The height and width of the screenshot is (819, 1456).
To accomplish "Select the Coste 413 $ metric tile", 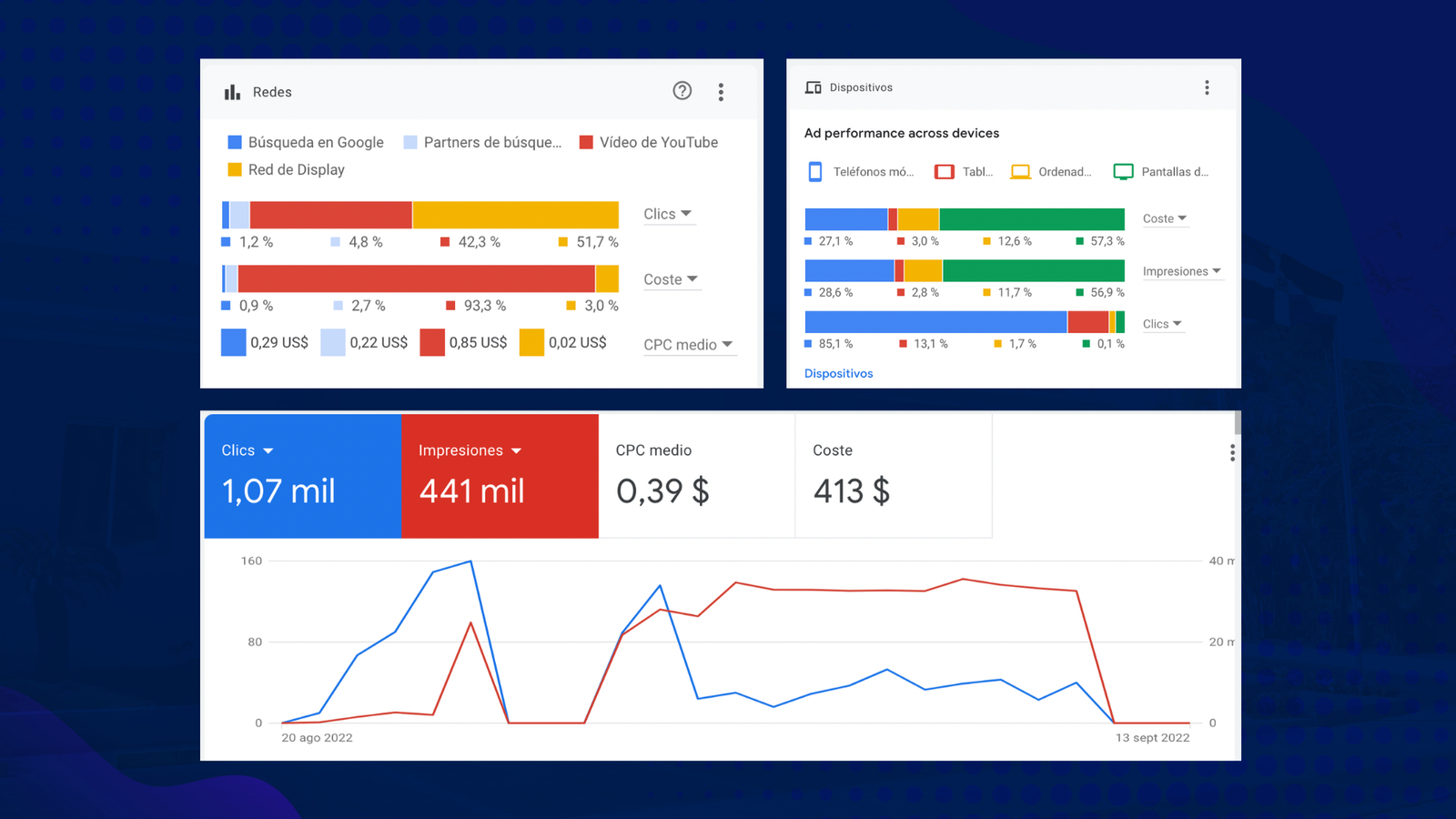I will tap(894, 476).
